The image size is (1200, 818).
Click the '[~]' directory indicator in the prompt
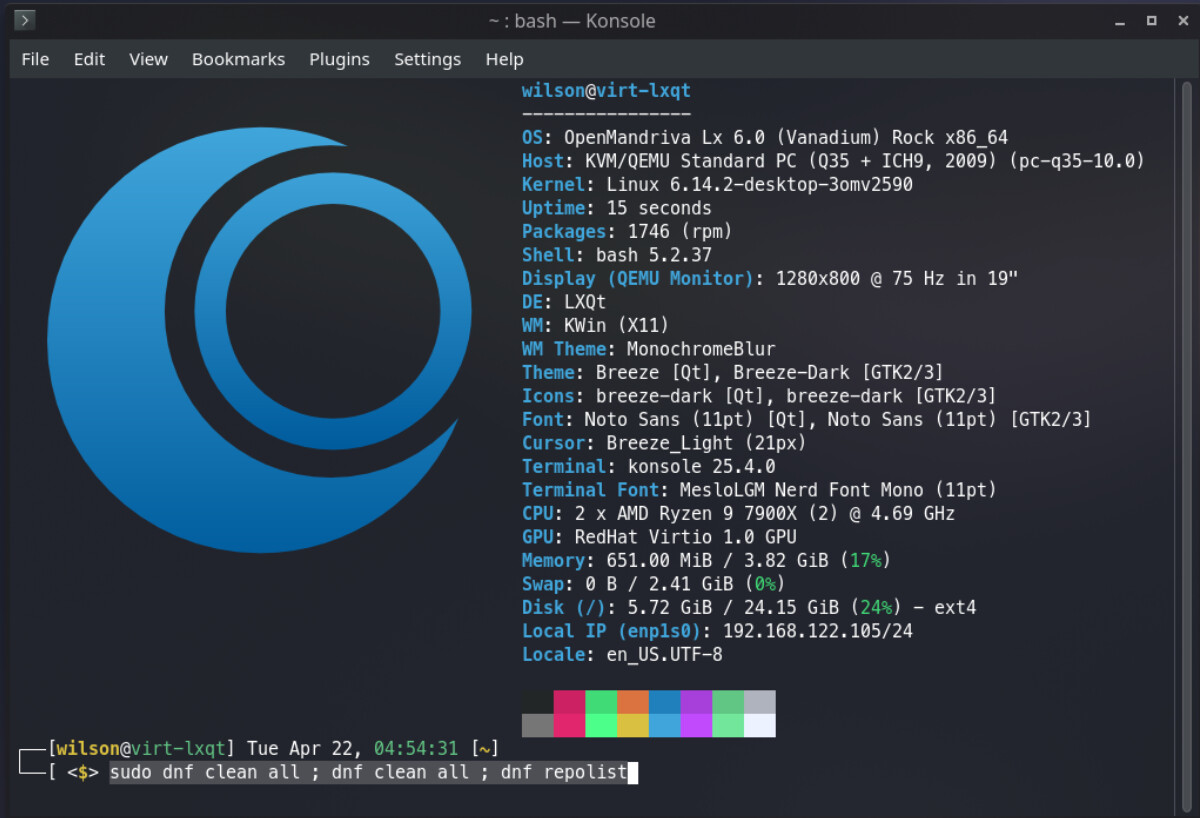(485, 749)
